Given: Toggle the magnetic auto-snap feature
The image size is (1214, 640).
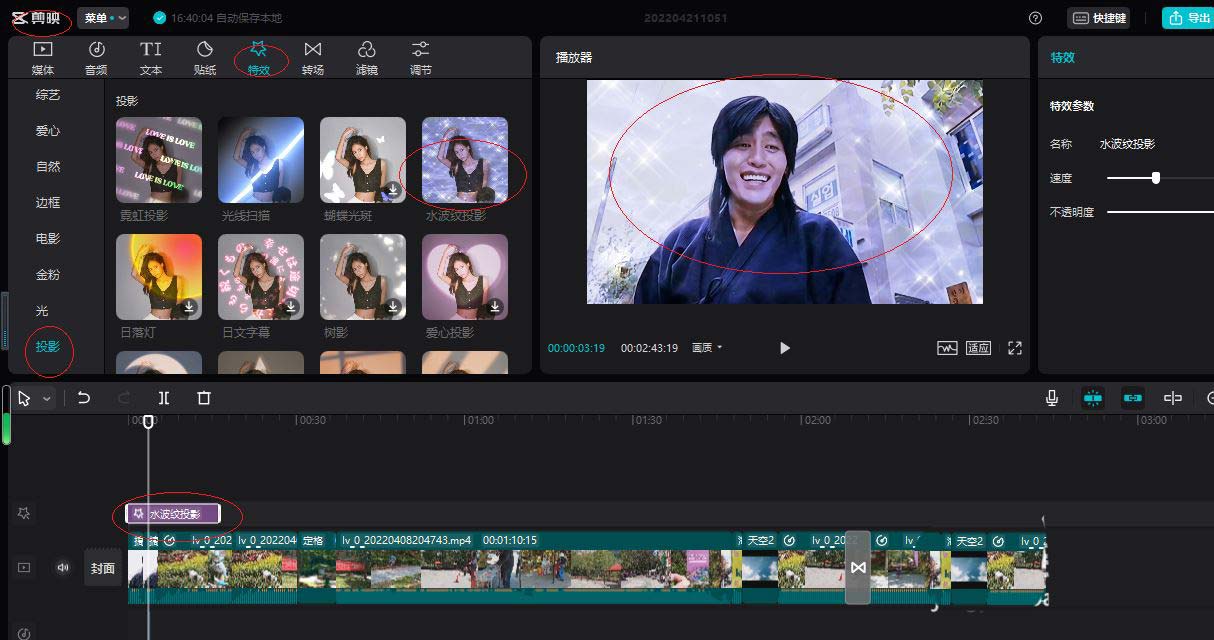Looking at the screenshot, I should point(1093,397).
